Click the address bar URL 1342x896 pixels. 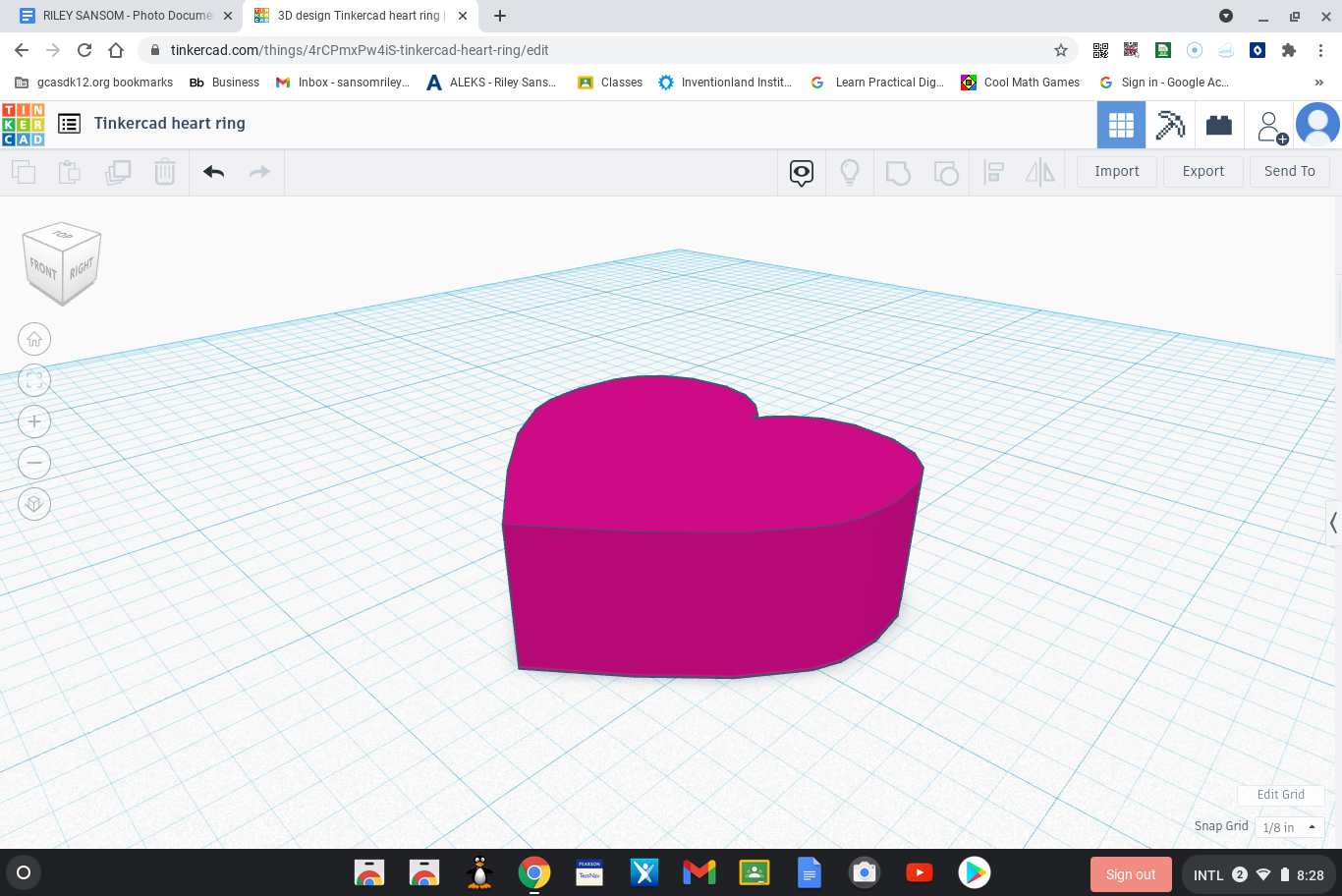click(360, 50)
